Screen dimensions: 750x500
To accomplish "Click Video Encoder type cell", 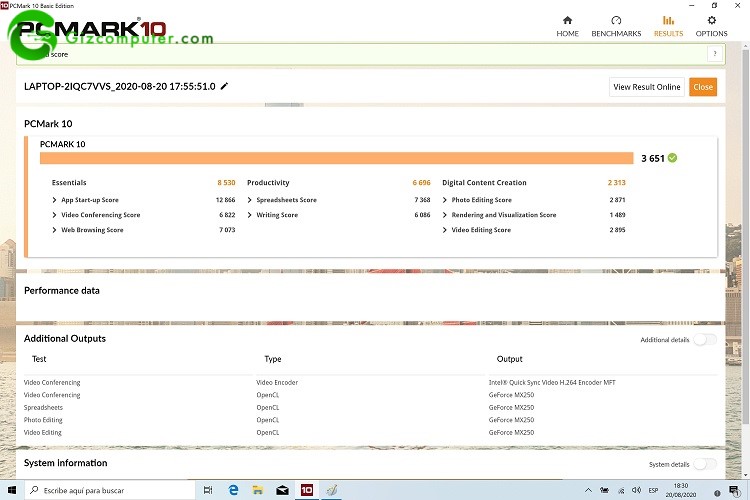I will [277, 382].
